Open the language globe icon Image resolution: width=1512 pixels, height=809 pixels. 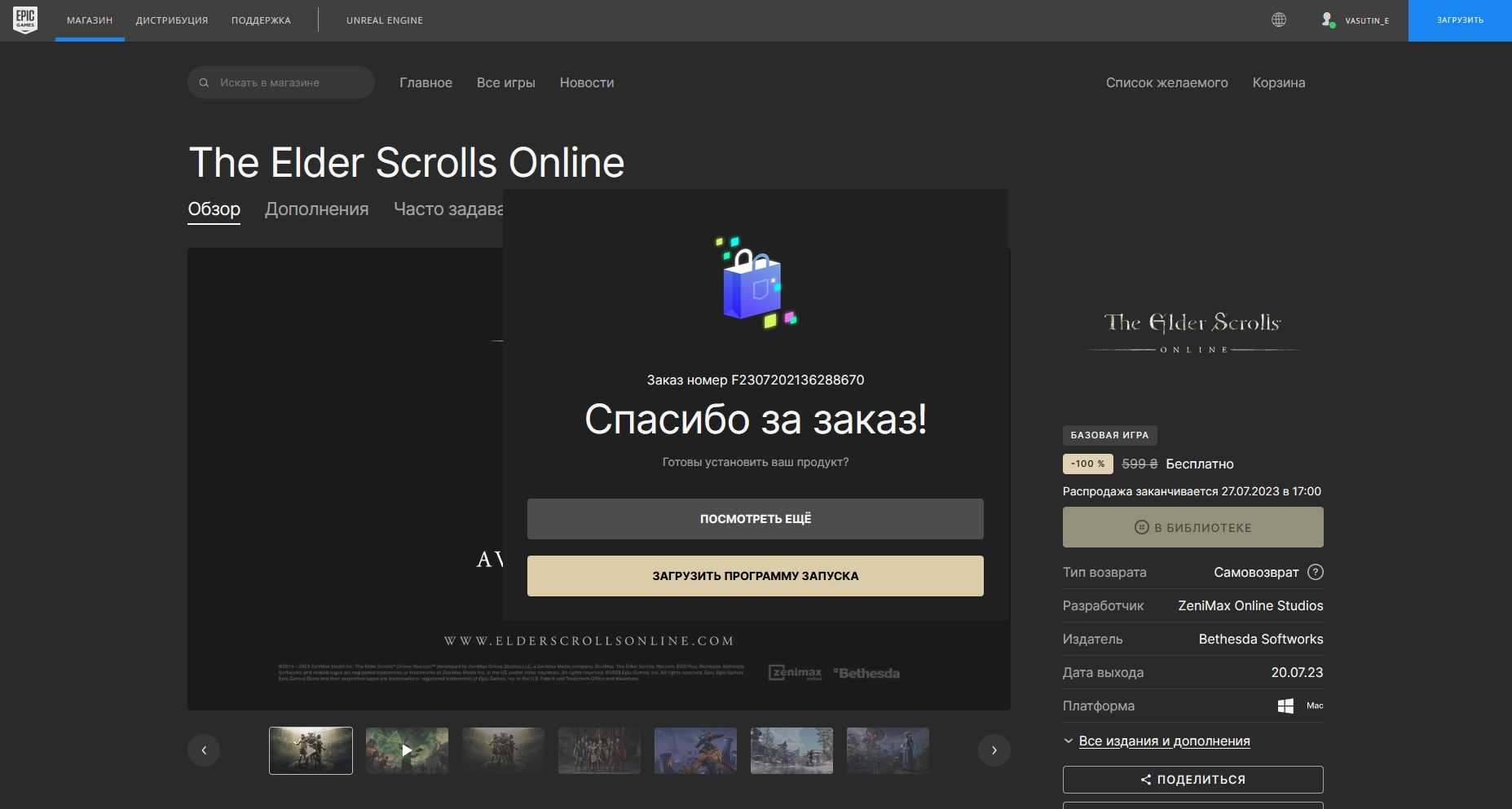pyautogui.click(x=1279, y=20)
